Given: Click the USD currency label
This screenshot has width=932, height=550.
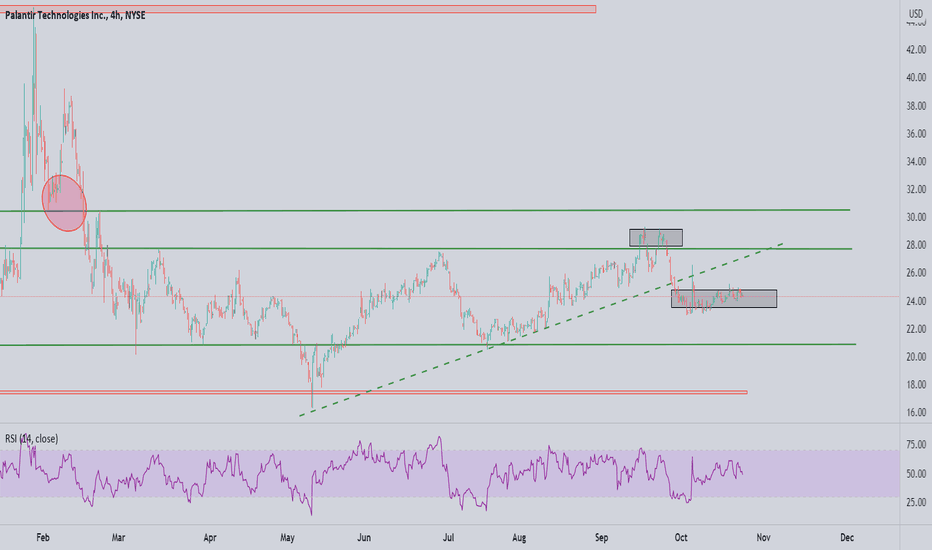Looking at the screenshot, I should 916,14.
